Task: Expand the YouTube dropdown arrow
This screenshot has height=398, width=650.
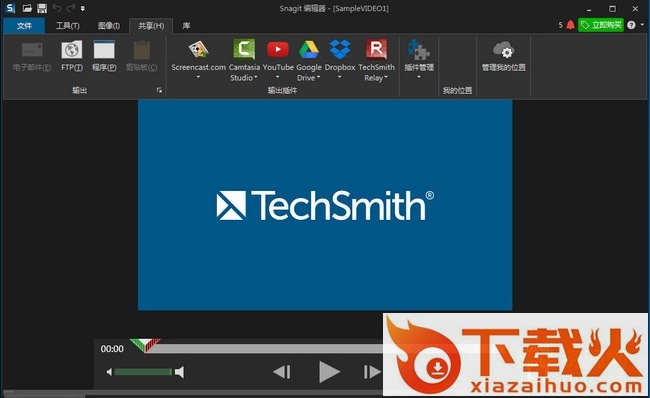Action: pyautogui.click(x=277, y=77)
